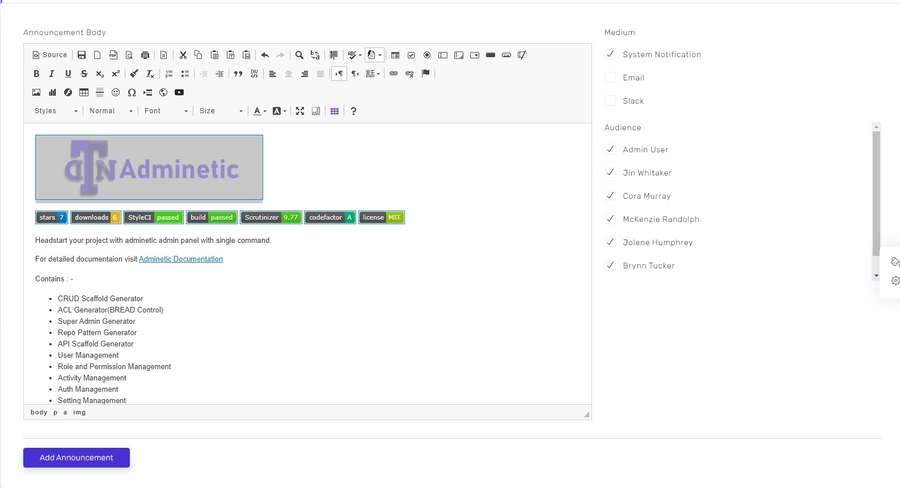Image resolution: width=900 pixels, height=488 pixels.
Task: Click the Copy icon
Action: (x=199, y=55)
